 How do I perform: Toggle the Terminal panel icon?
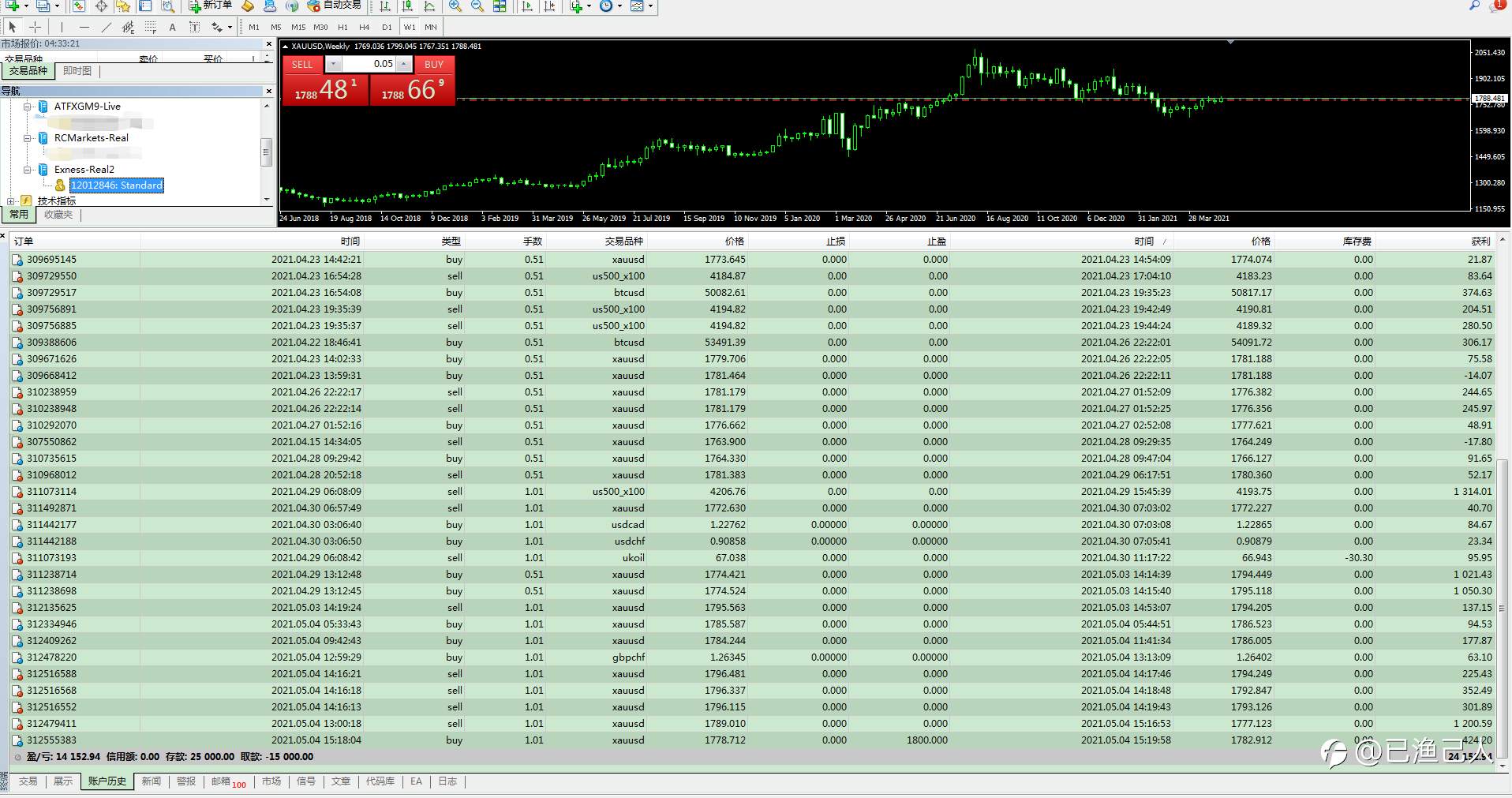[x=145, y=6]
